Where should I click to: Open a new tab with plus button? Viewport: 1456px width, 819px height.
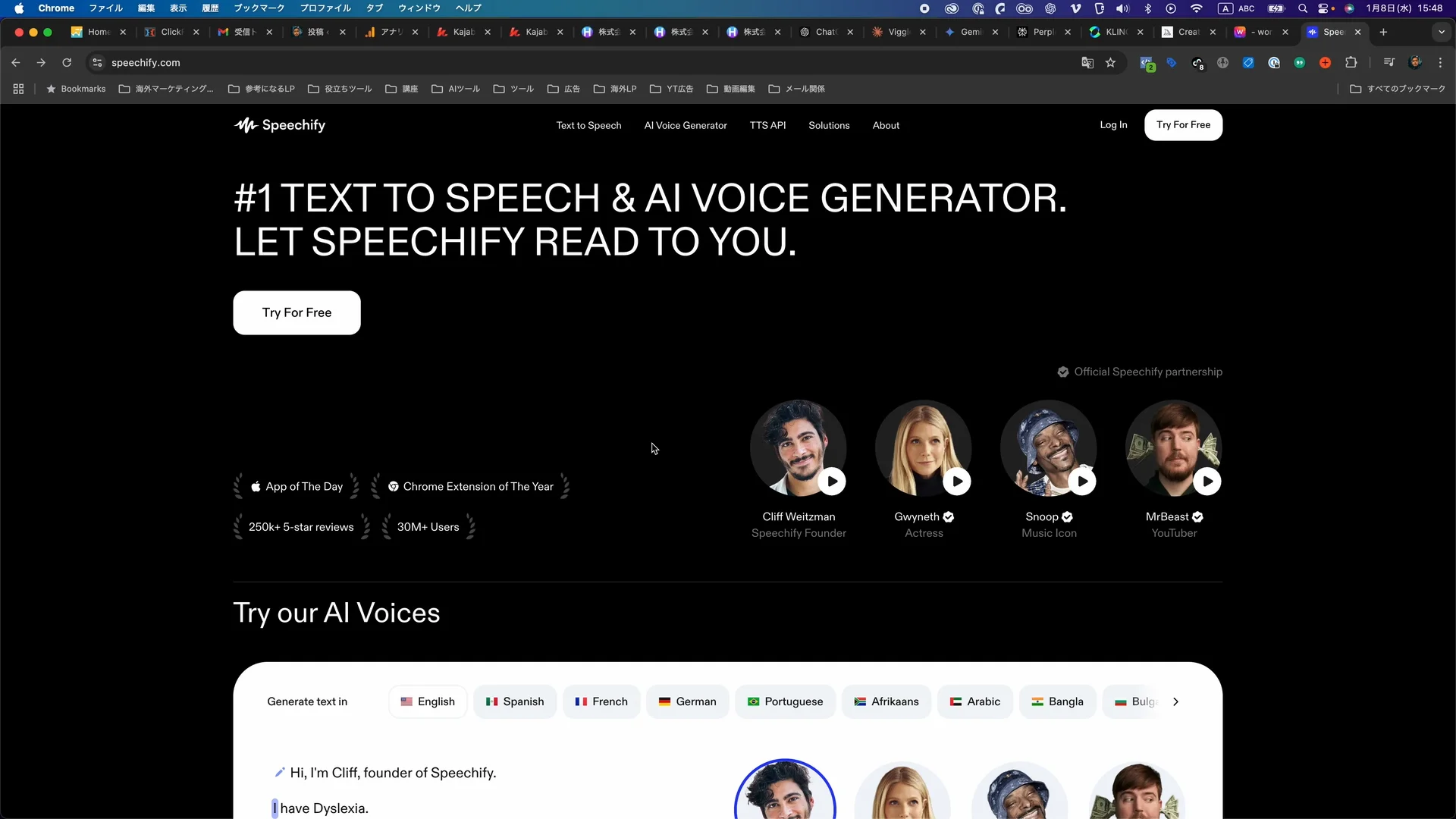pyautogui.click(x=1383, y=32)
